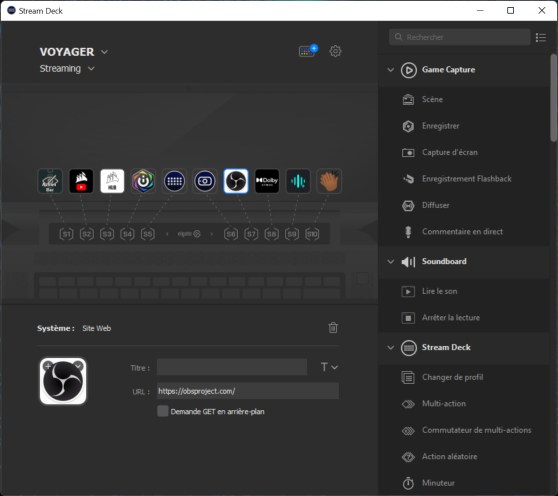Open the Stream Deck Store keyboard icon
This screenshot has width=558, height=496.
click(308, 51)
